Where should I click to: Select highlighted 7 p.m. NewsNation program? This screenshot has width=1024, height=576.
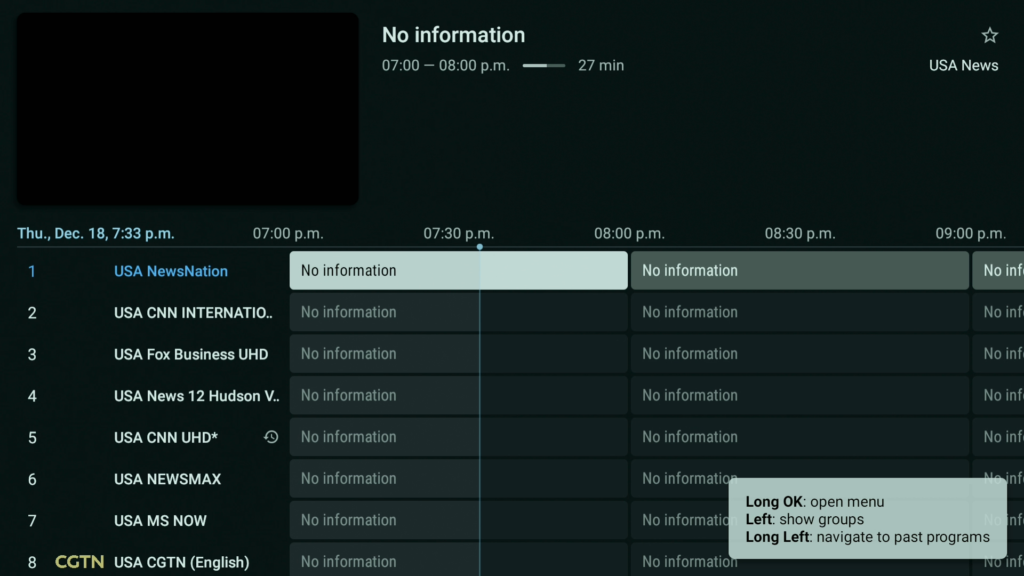[458, 271]
